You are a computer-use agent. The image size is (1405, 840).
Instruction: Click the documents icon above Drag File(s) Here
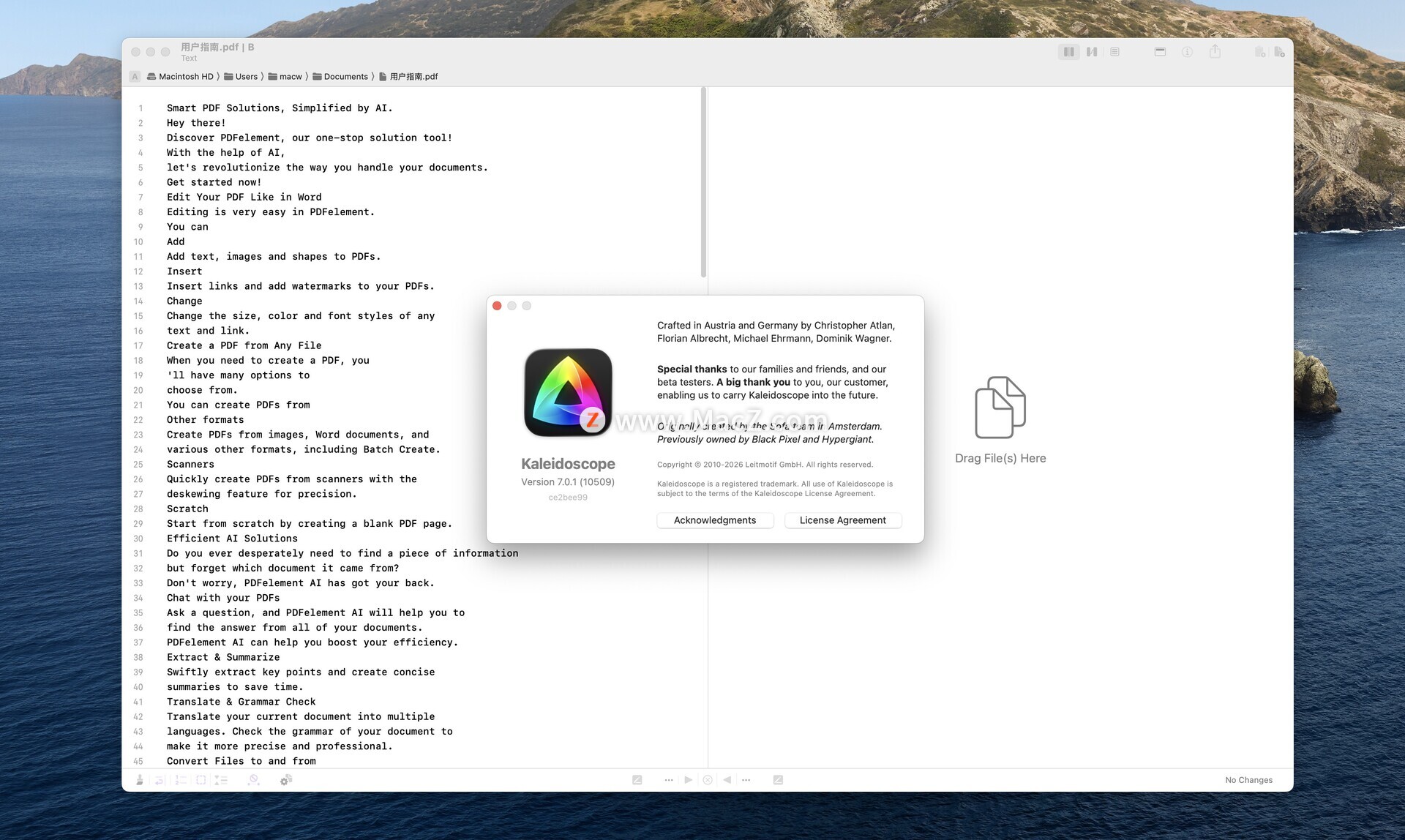(1000, 408)
